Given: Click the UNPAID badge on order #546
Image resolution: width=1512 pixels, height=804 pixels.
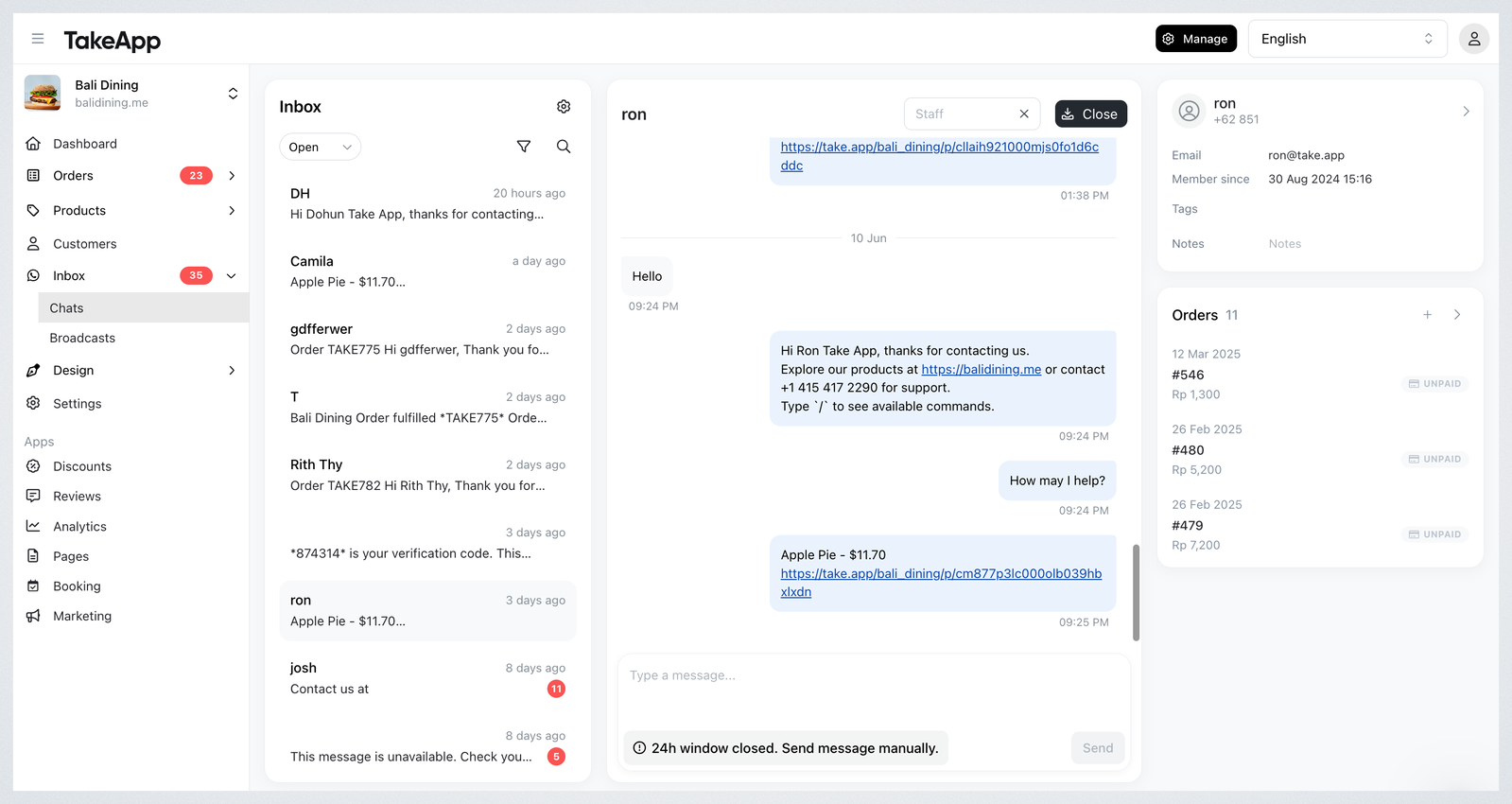Looking at the screenshot, I should tap(1434, 384).
